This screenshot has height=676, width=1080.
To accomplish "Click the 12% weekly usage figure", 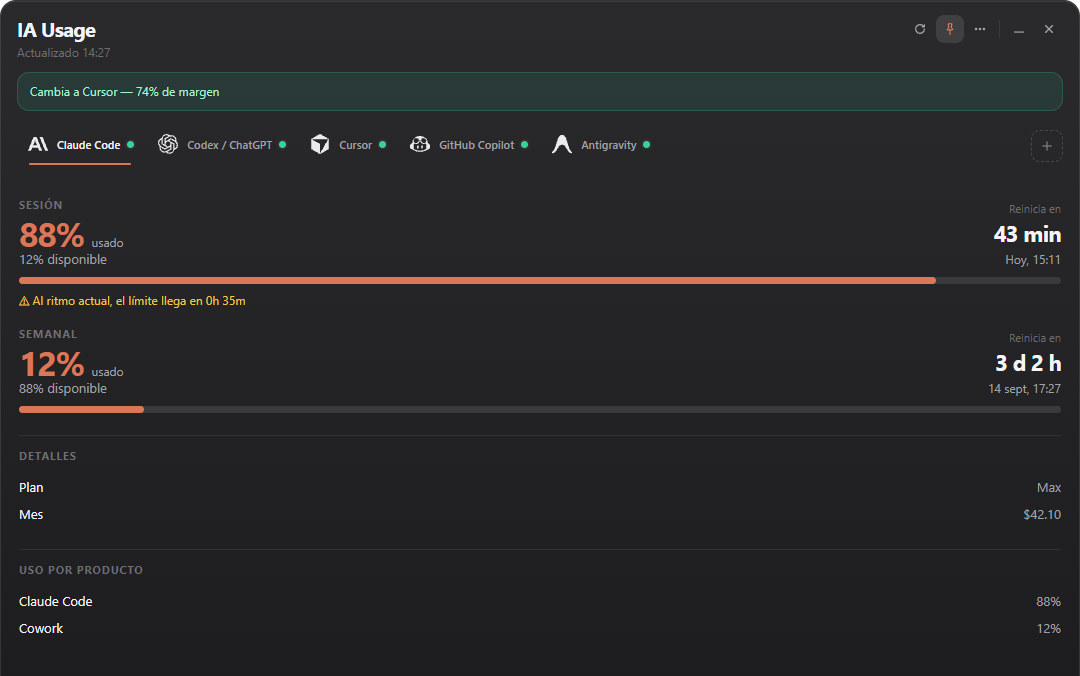I will pos(52,364).
